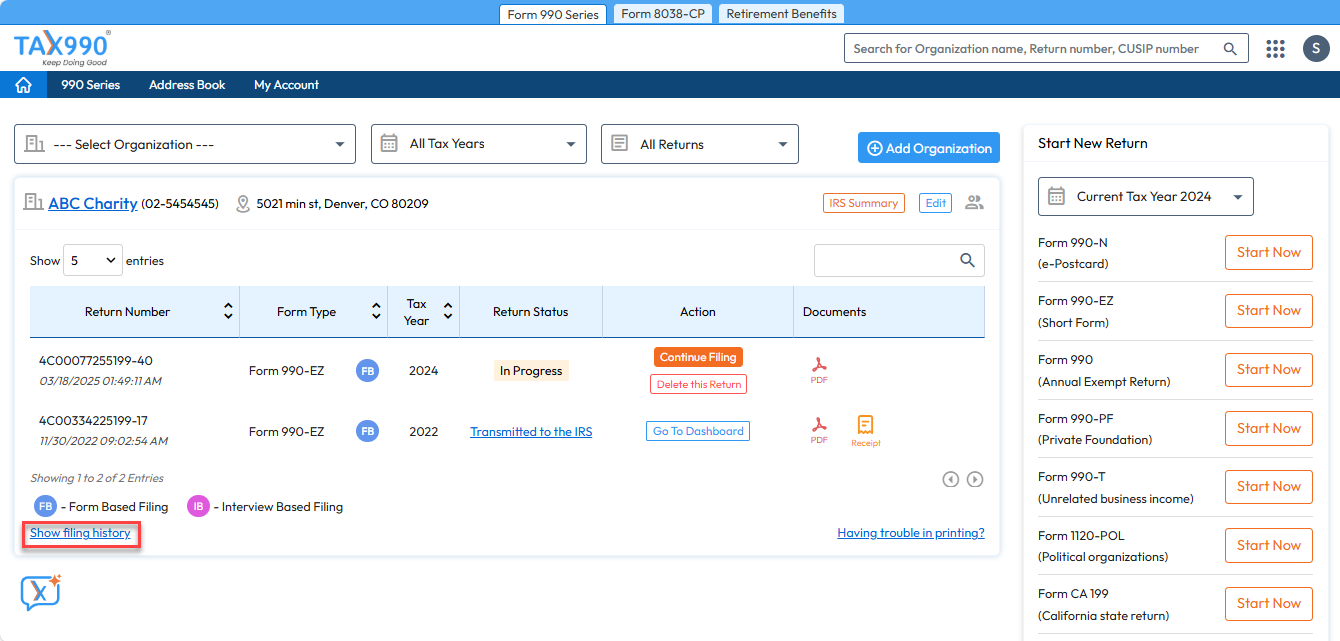Viewport: 1340px width, 641px height.
Task: Change the Show entries count dropdown
Action: pyautogui.click(x=93, y=260)
